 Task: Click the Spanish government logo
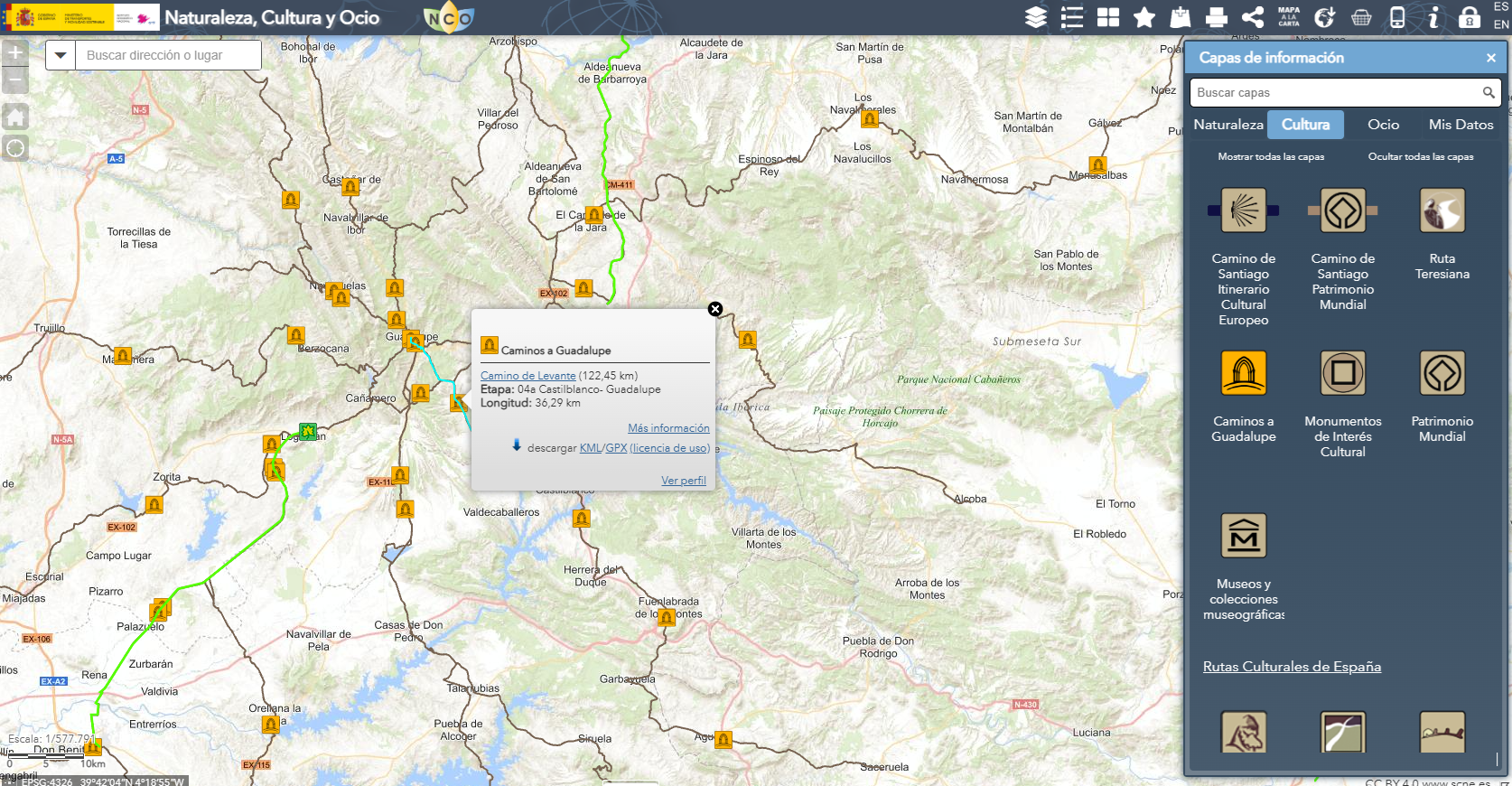pos(81,17)
